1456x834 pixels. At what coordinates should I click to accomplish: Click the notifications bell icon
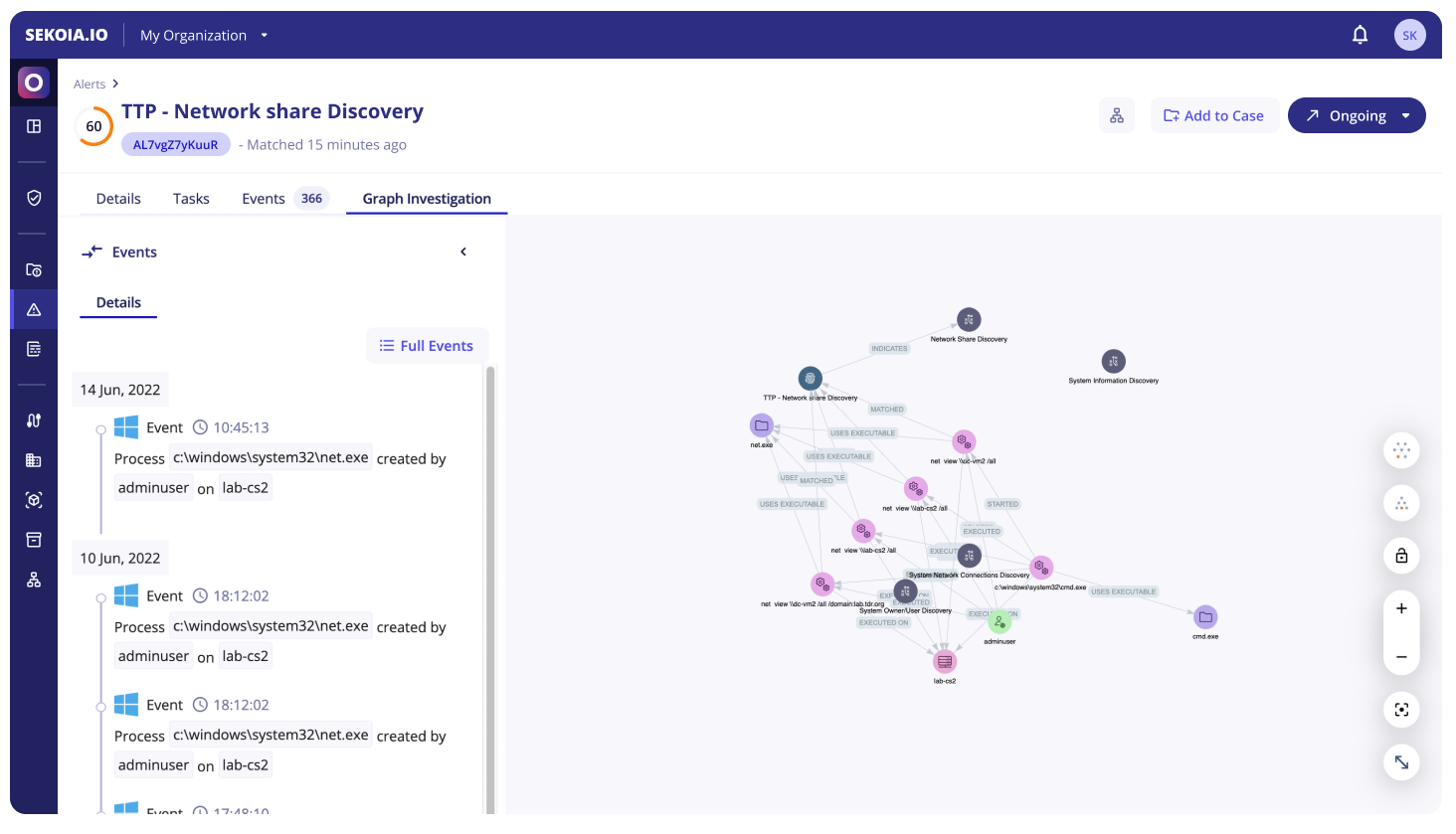click(1360, 35)
